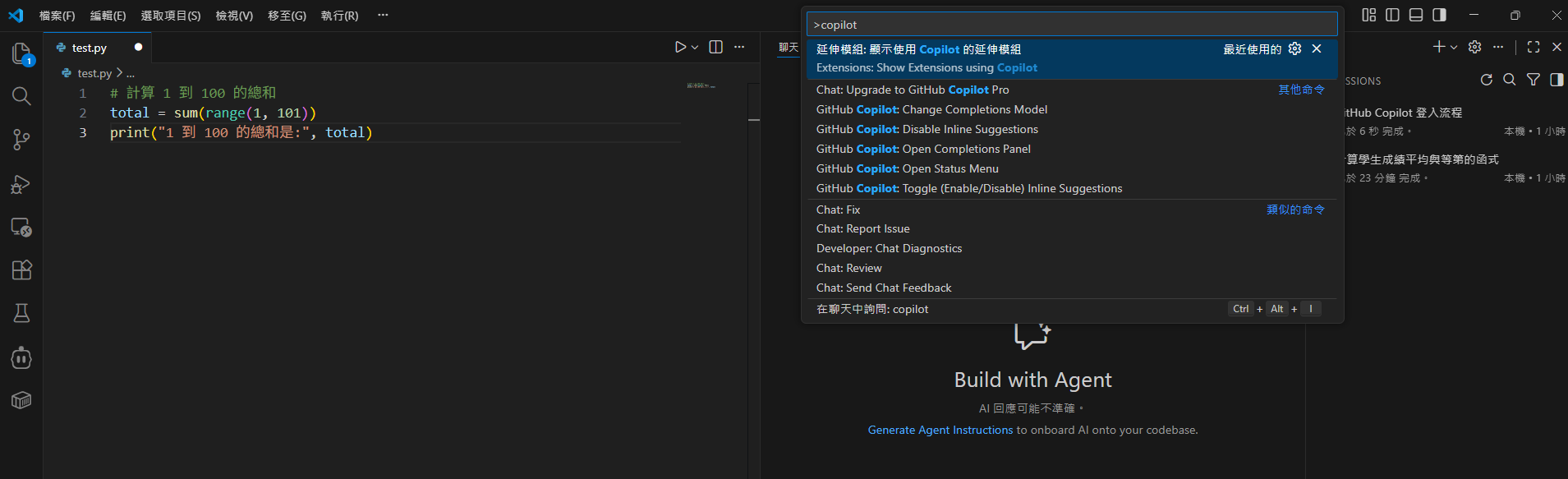Open Source Control view in activity bar
1568x479 pixels.
click(21, 140)
